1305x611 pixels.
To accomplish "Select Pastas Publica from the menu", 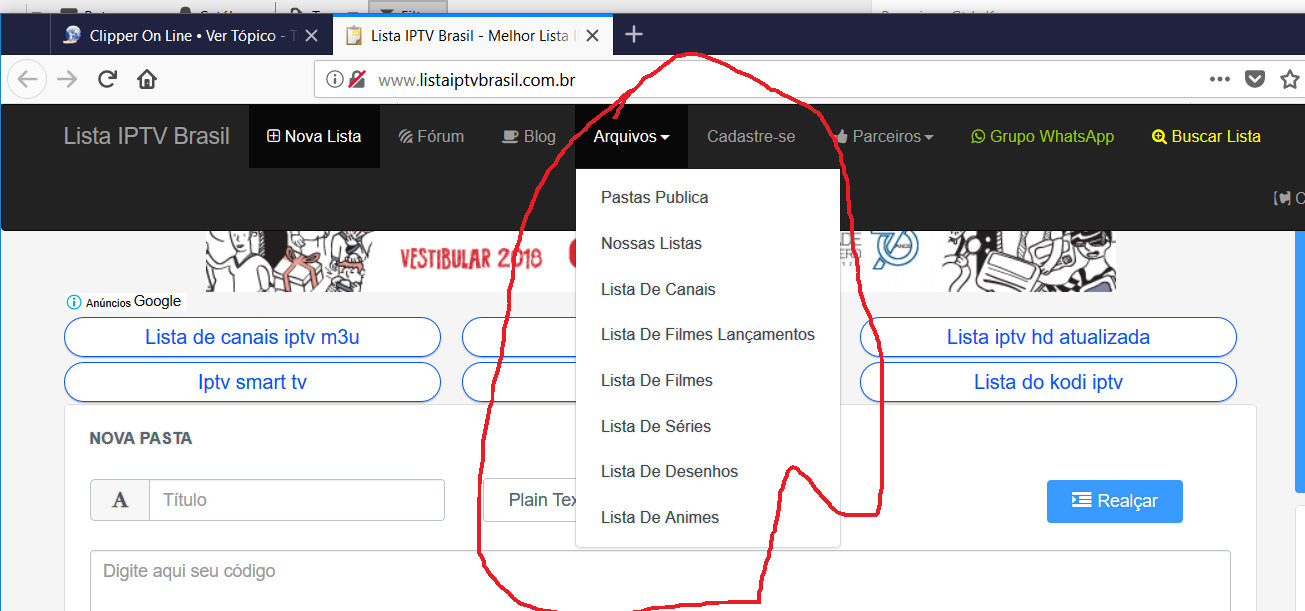I will pos(708,198).
